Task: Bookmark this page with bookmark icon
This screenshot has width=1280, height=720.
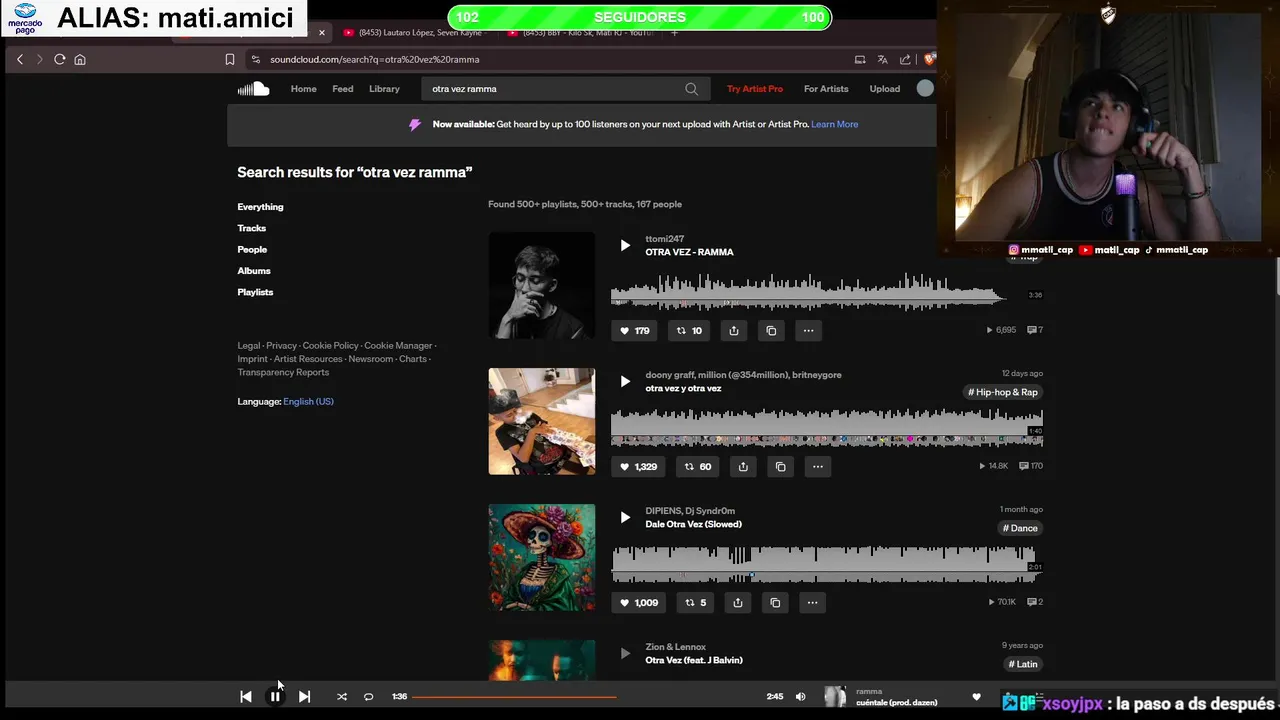Action: pyautogui.click(x=230, y=59)
